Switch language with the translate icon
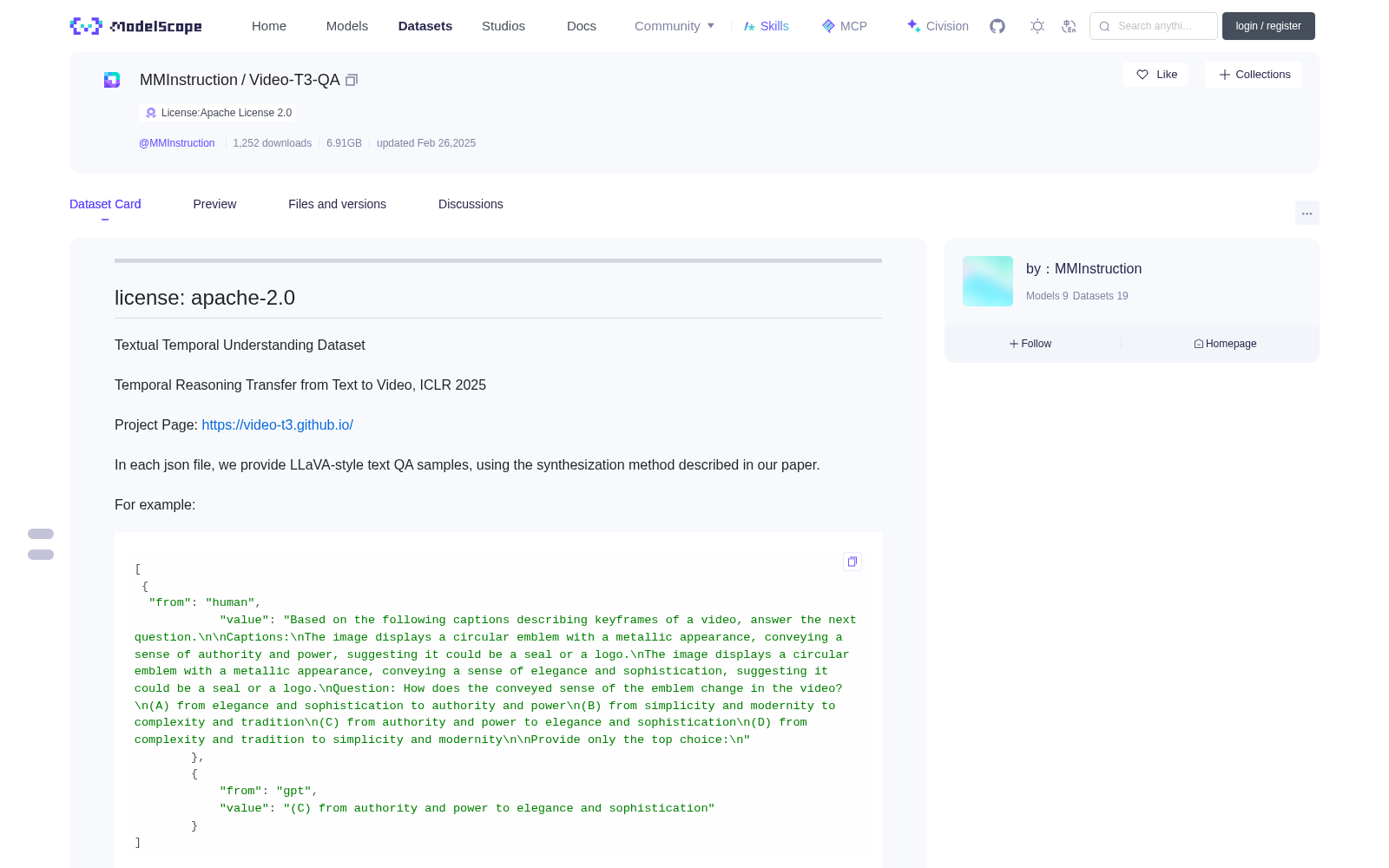The height and width of the screenshot is (868, 1389). (1070, 26)
